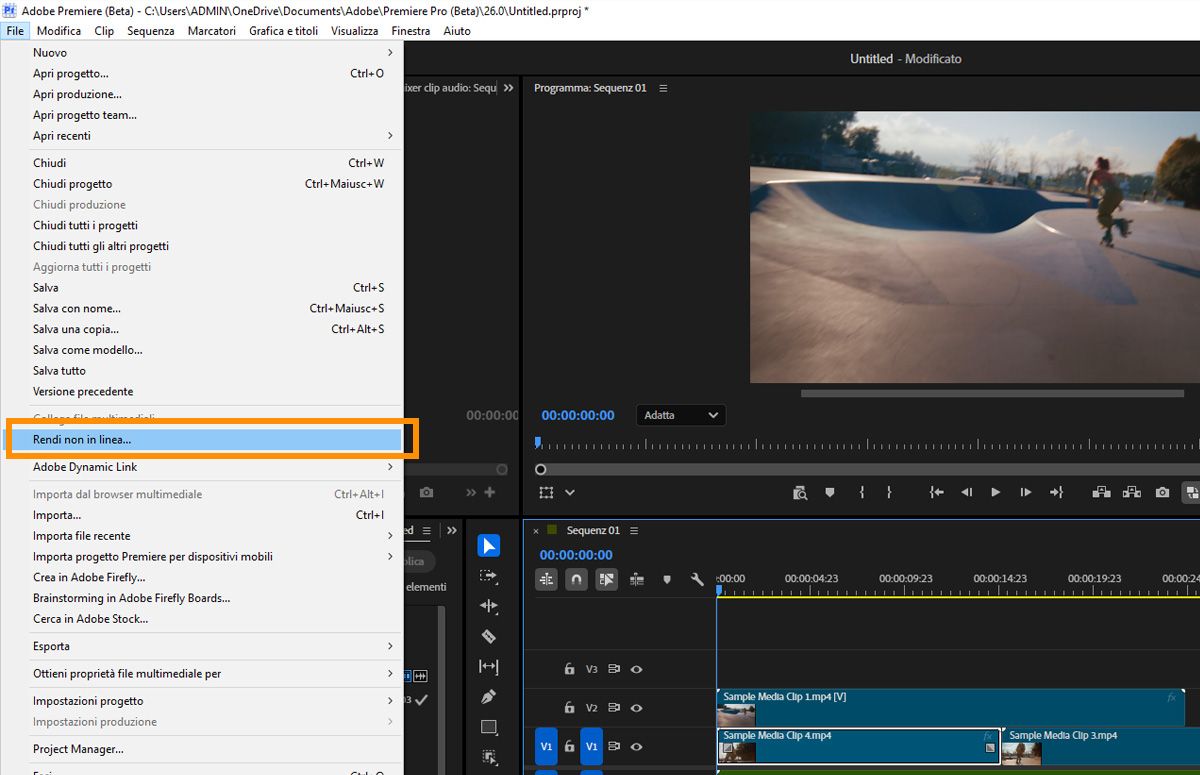This screenshot has height=775, width=1200.
Task: Add marker in Program monitor
Action: pyautogui.click(x=830, y=492)
